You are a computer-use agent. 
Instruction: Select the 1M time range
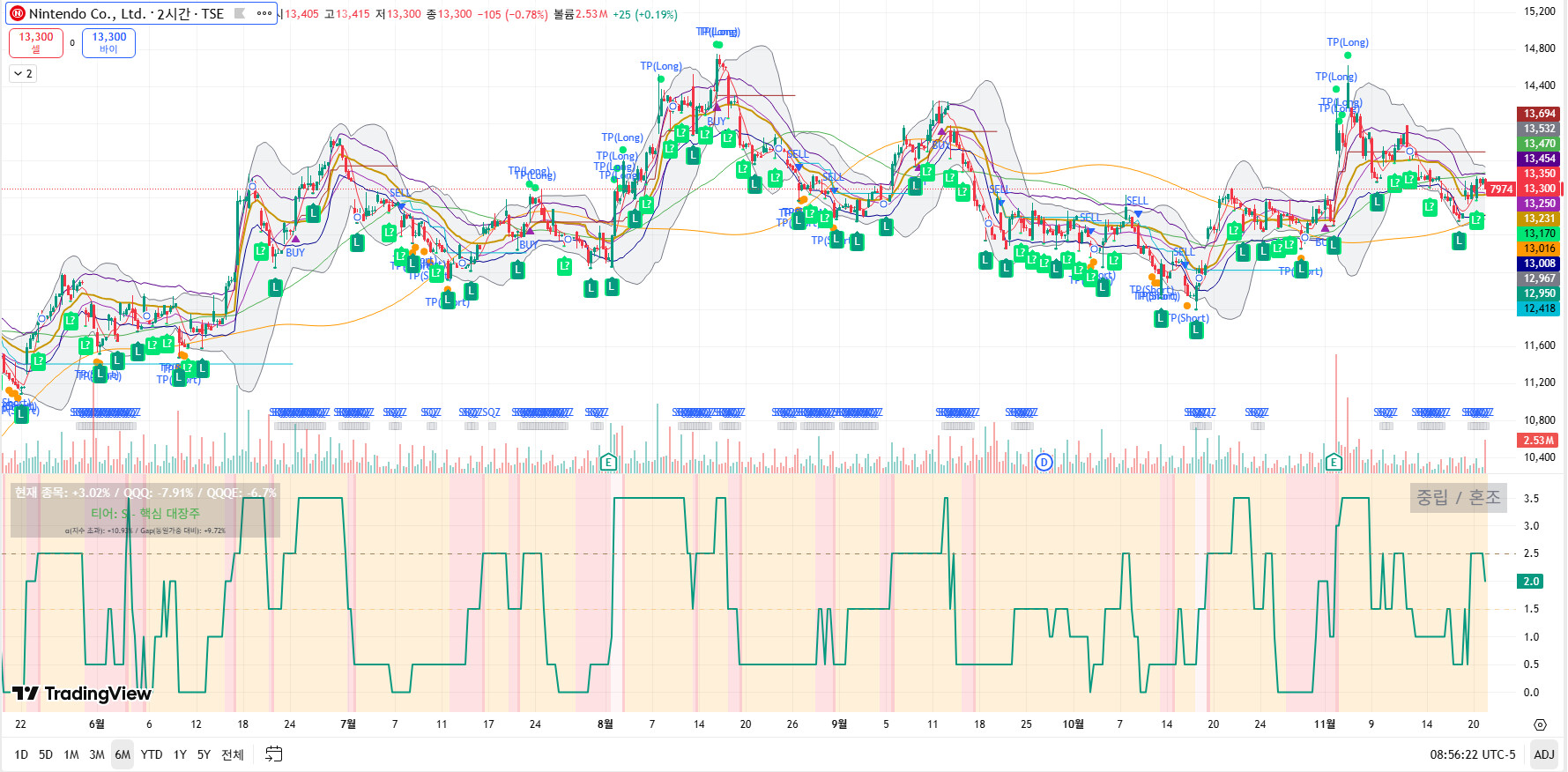[x=71, y=754]
